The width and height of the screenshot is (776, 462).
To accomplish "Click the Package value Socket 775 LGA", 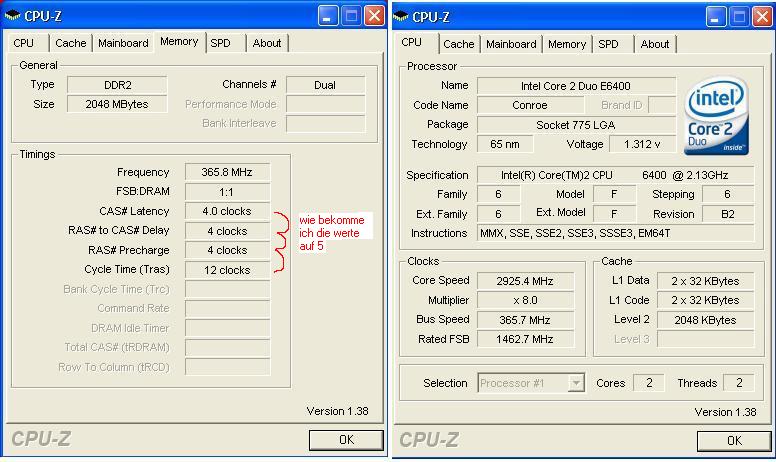I will pos(576,125).
